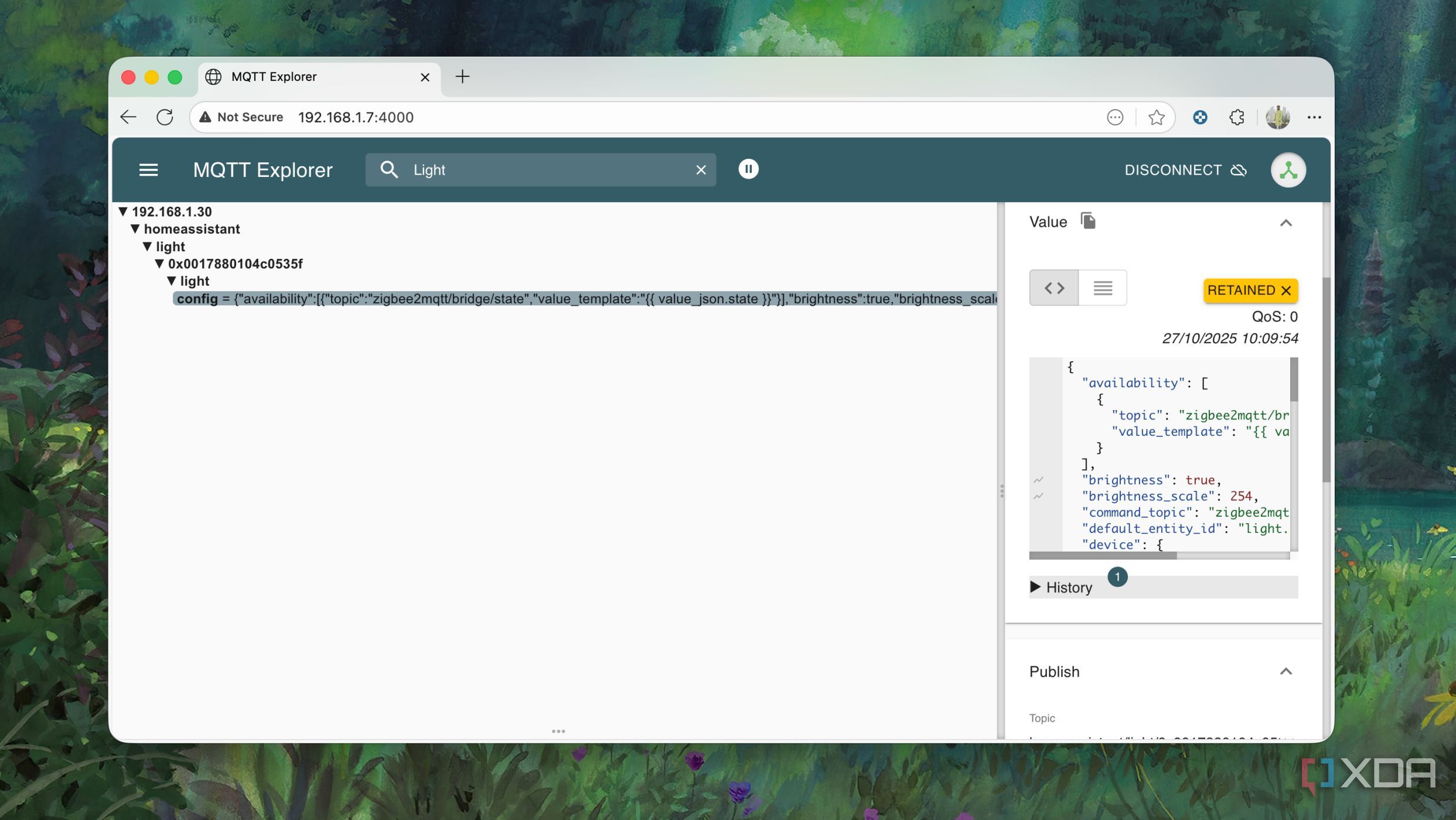Click the Not Secure warning label
1456x820 pixels.
point(241,117)
